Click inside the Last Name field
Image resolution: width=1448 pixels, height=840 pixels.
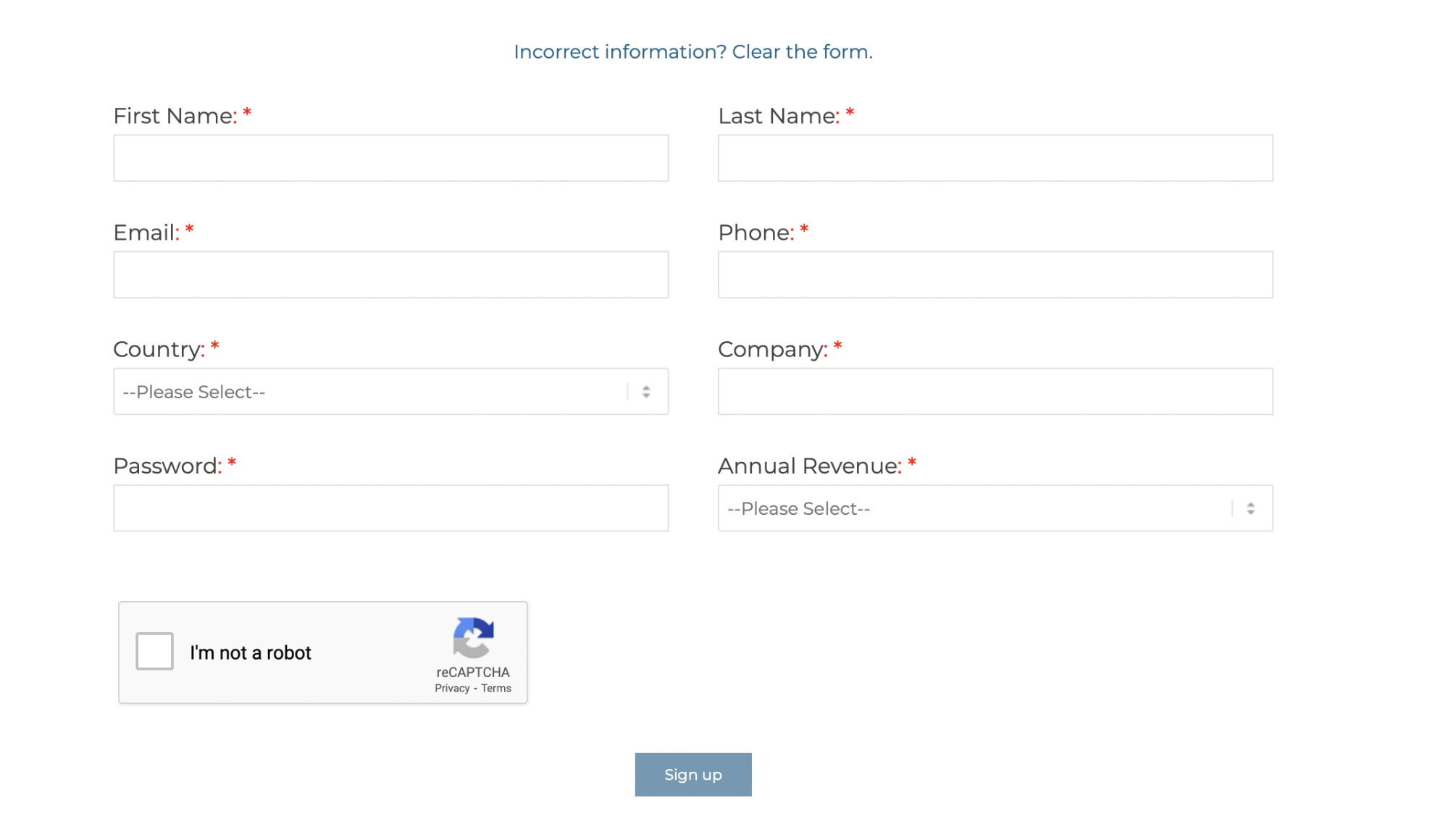click(x=995, y=158)
